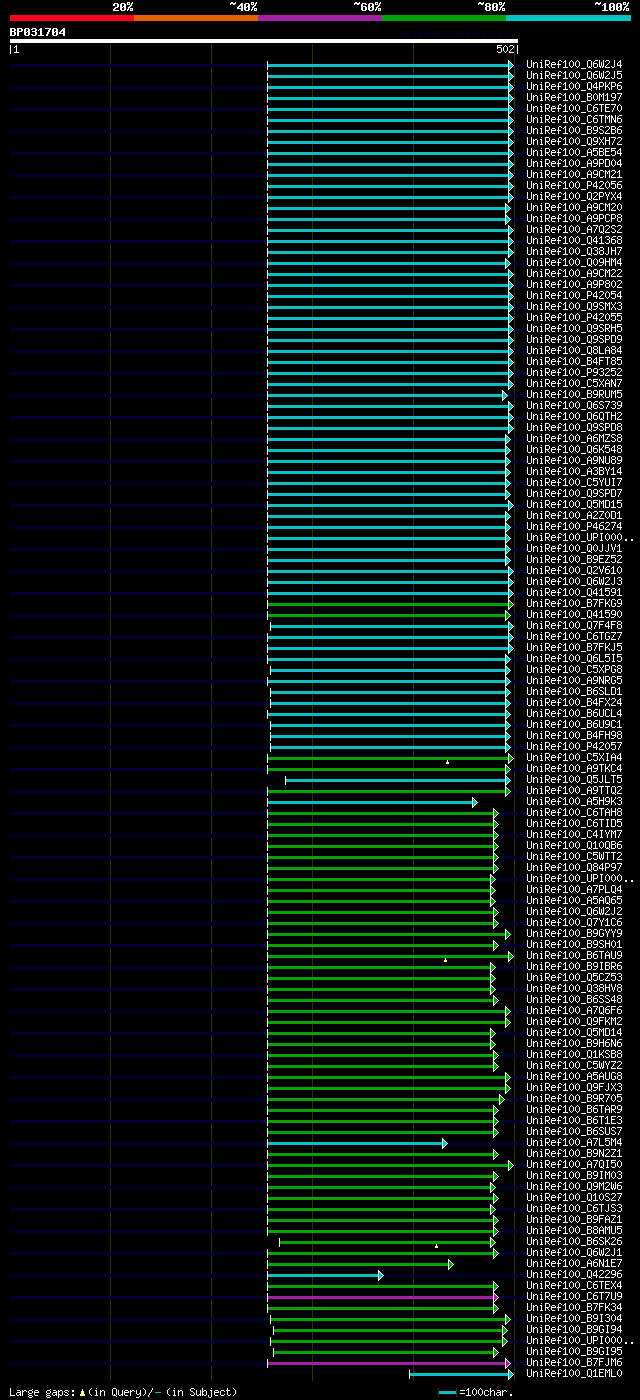Screen dimensions: 640x1400
Task: Click the purple ~60% identity legend segment
Action: click(x=320, y=18)
